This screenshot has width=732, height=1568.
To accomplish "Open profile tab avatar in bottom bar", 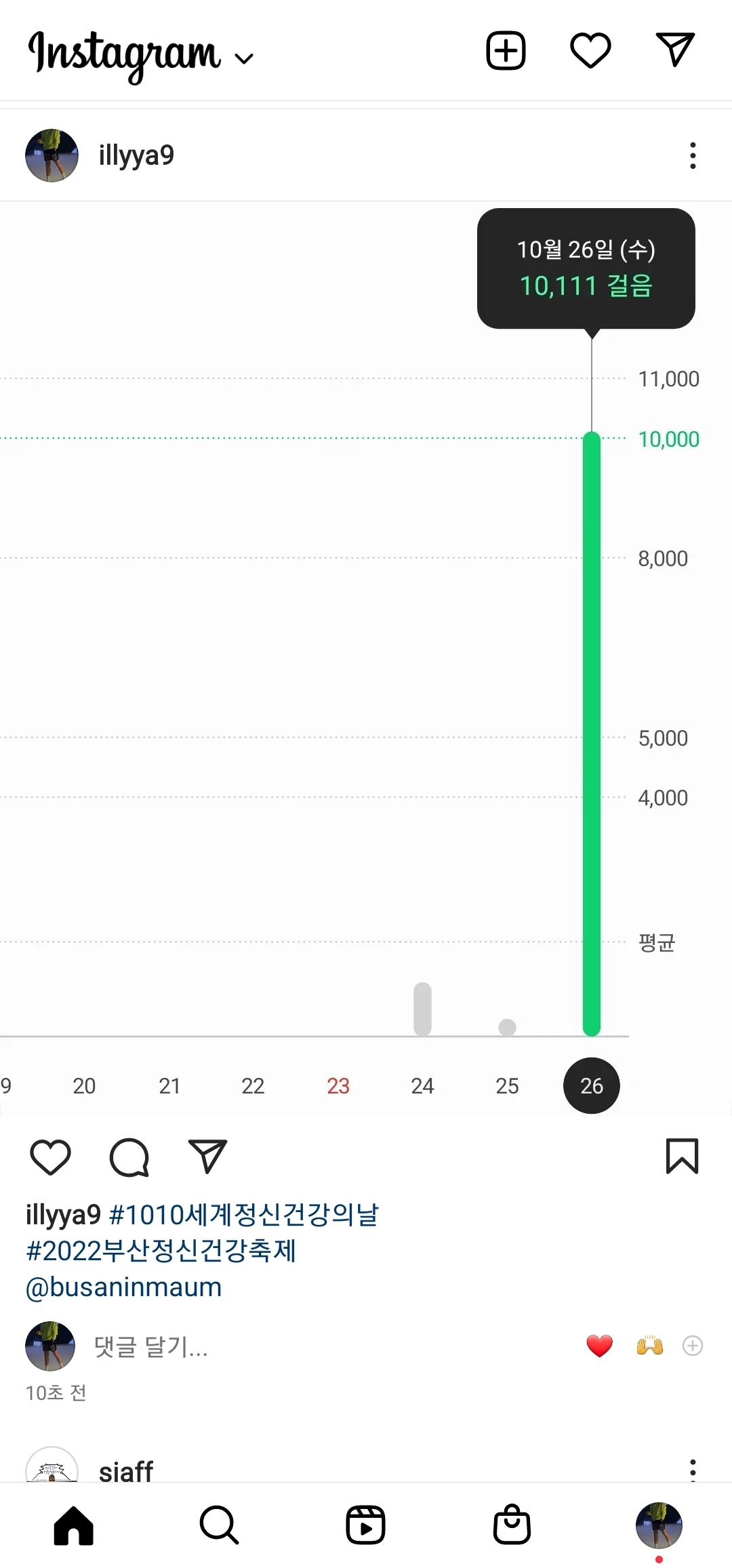I will 658,1525.
